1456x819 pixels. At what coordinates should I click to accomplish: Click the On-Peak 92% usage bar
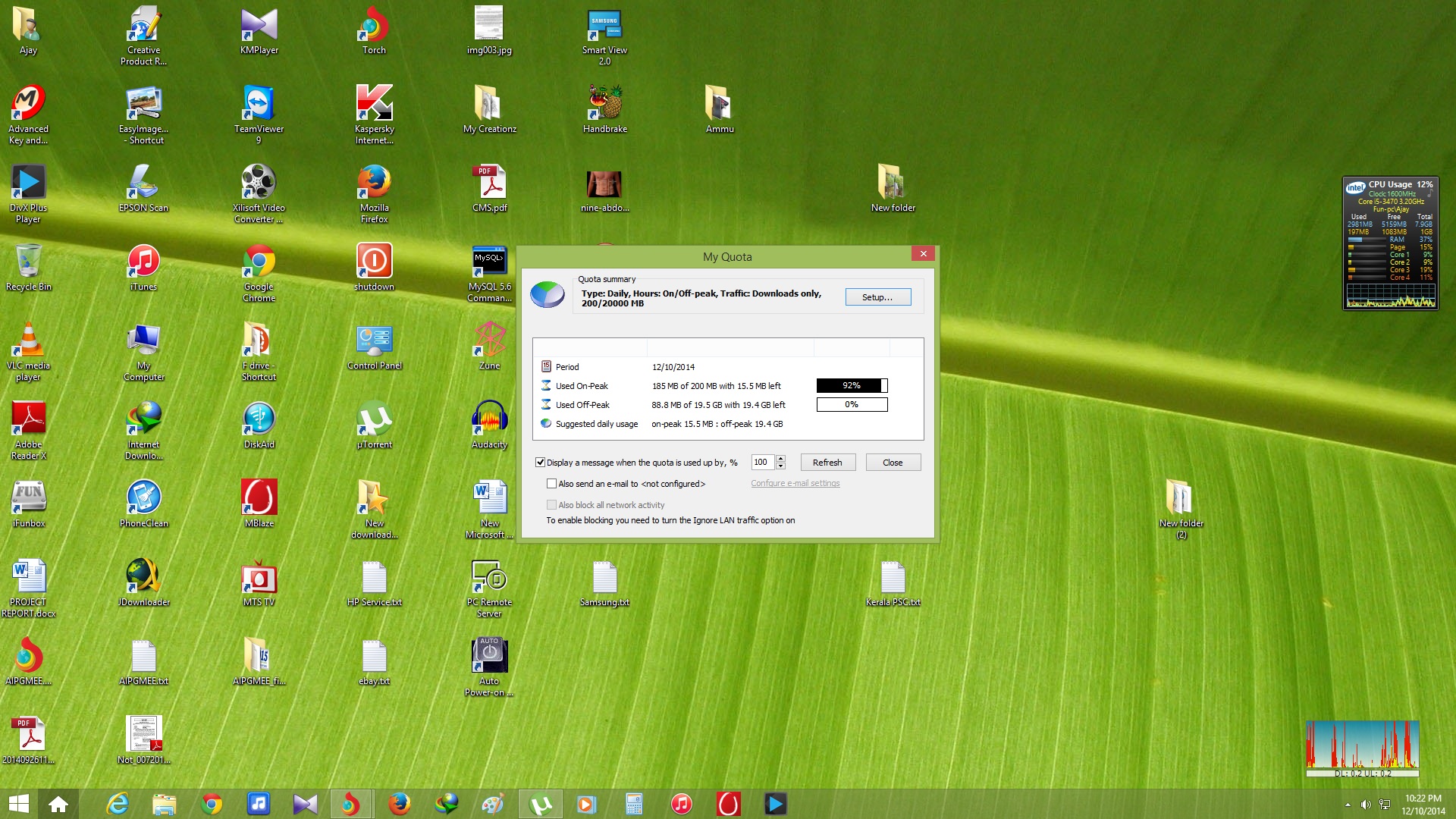pos(852,385)
